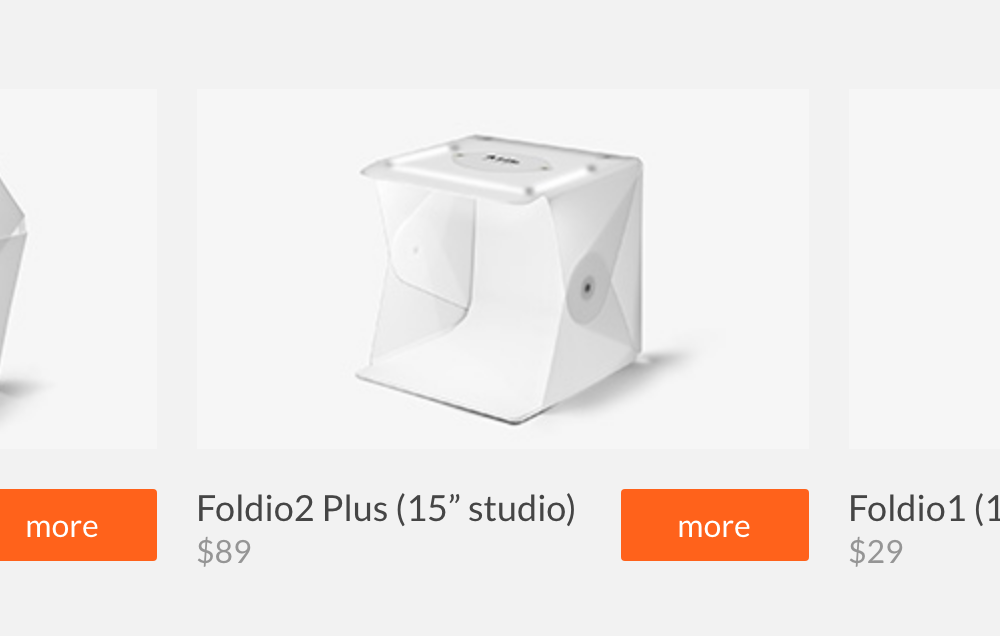Click the logo on top of the lightbox
1000x636 pixels.
(x=502, y=158)
